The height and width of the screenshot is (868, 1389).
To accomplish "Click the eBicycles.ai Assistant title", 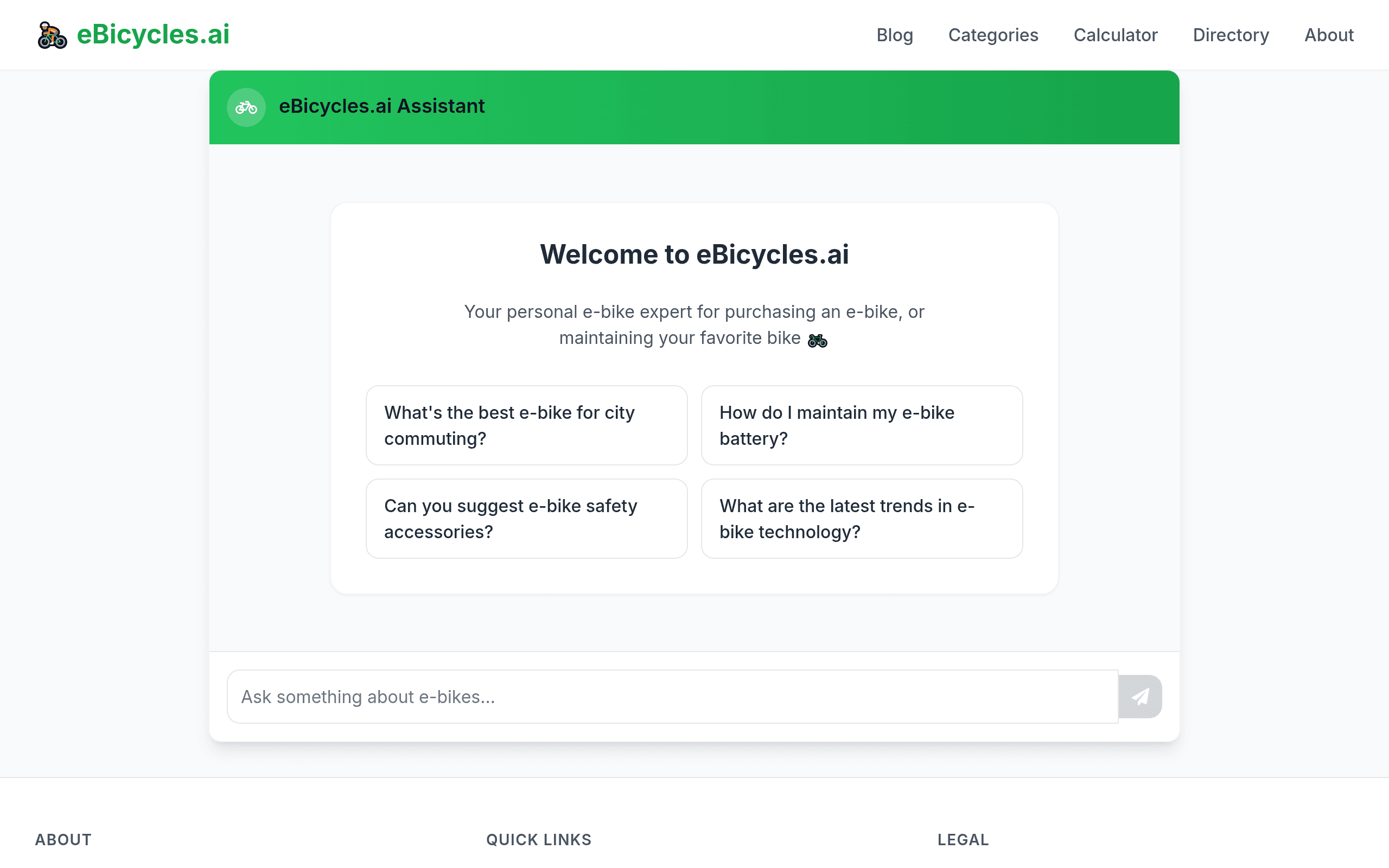I will [x=381, y=106].
